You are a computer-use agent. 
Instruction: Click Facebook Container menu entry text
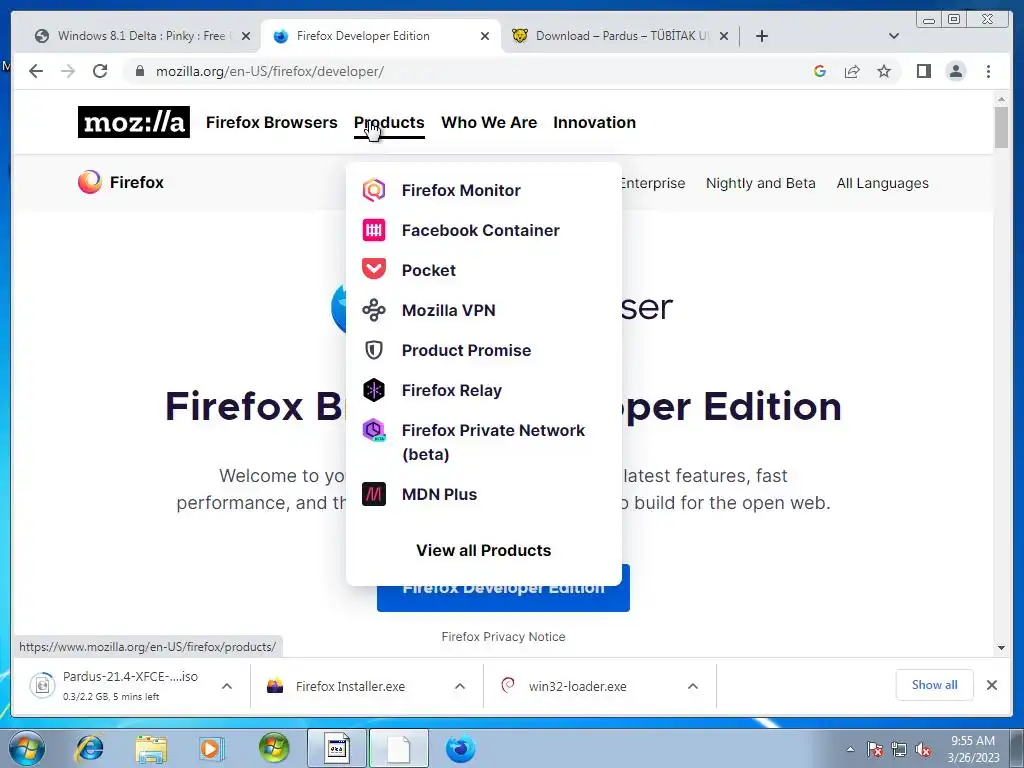481,230
